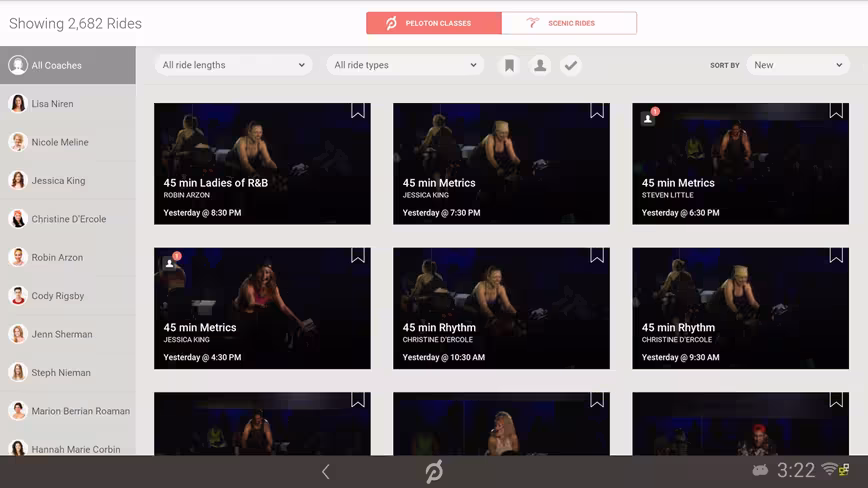Bookmark Steven Little's 45 min Metrics ride
This screenshot has height=488, width=868.
point(836,111)
